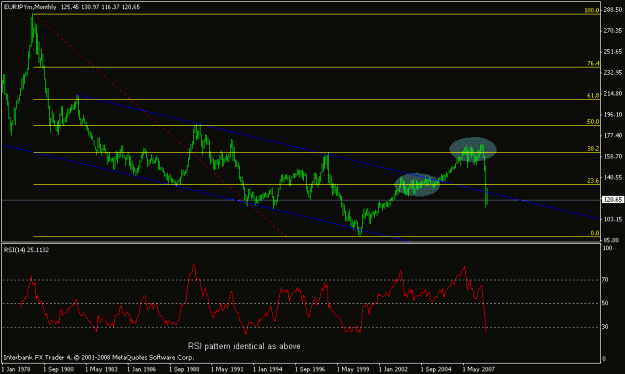
Task: Click the 1 Sep 1988 date label
Action: coord(184,369)
